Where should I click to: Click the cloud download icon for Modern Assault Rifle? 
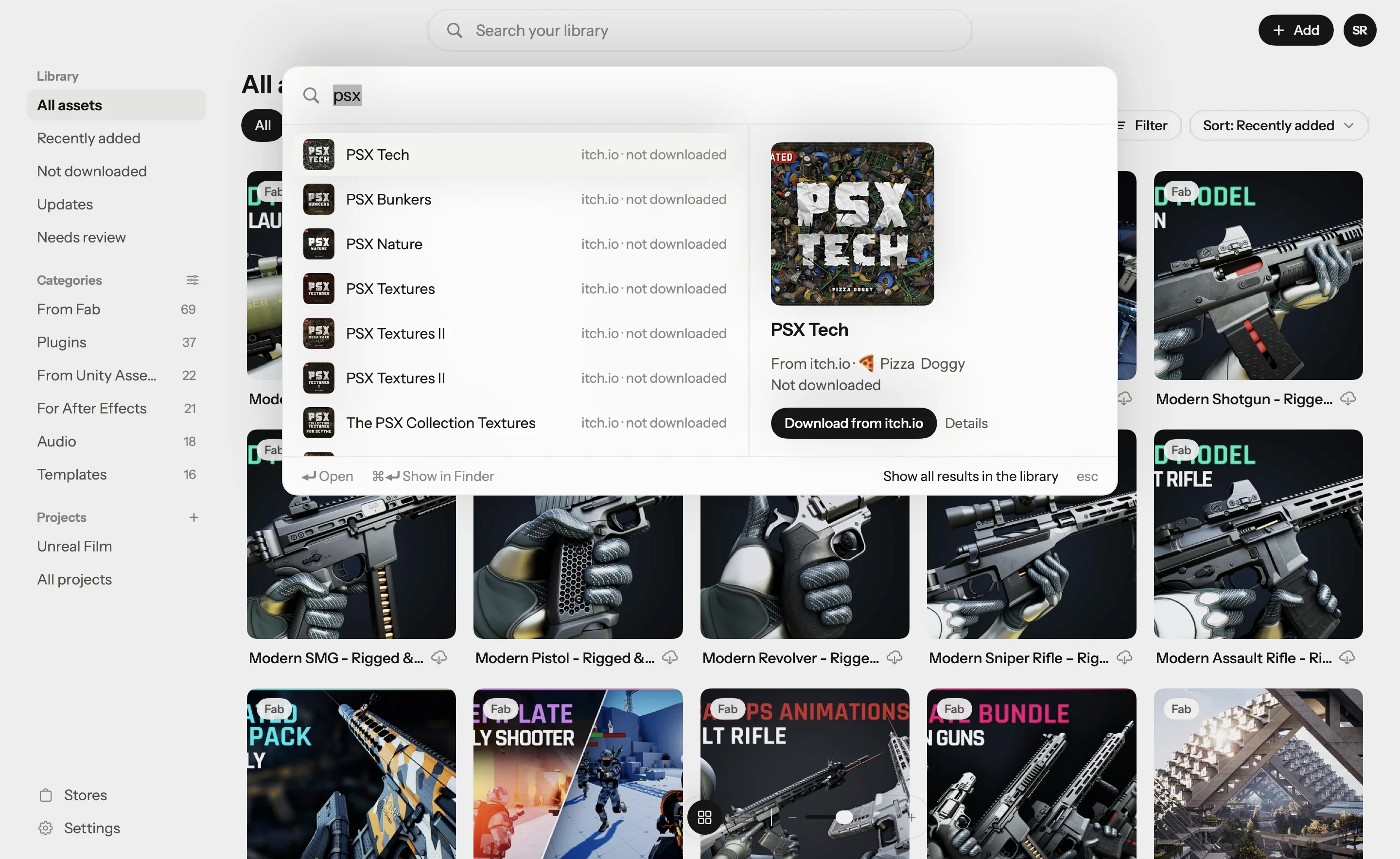(x=1347, y=657)
